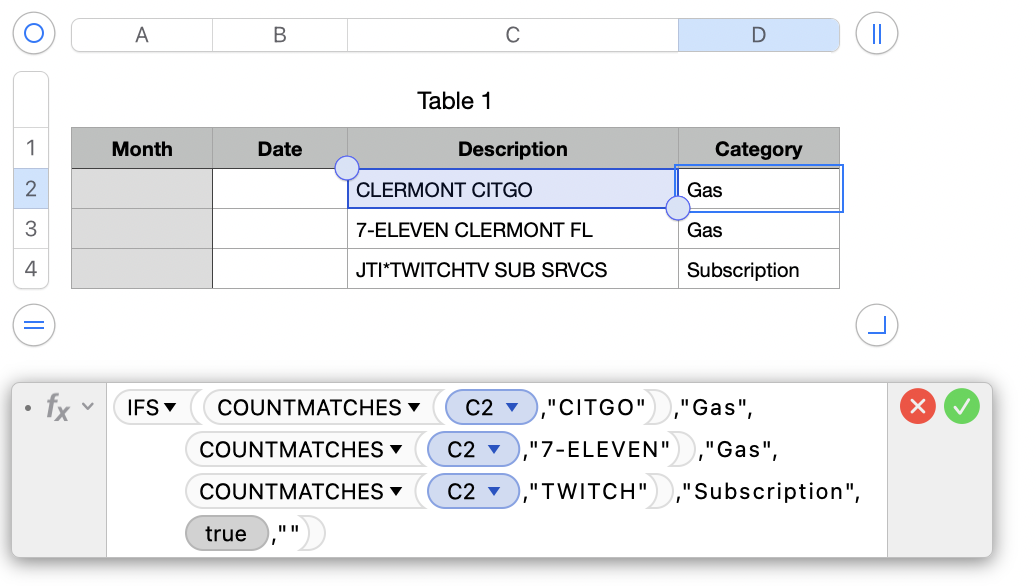Expand first COUNTMATCHES function arrow

[413, 408]
